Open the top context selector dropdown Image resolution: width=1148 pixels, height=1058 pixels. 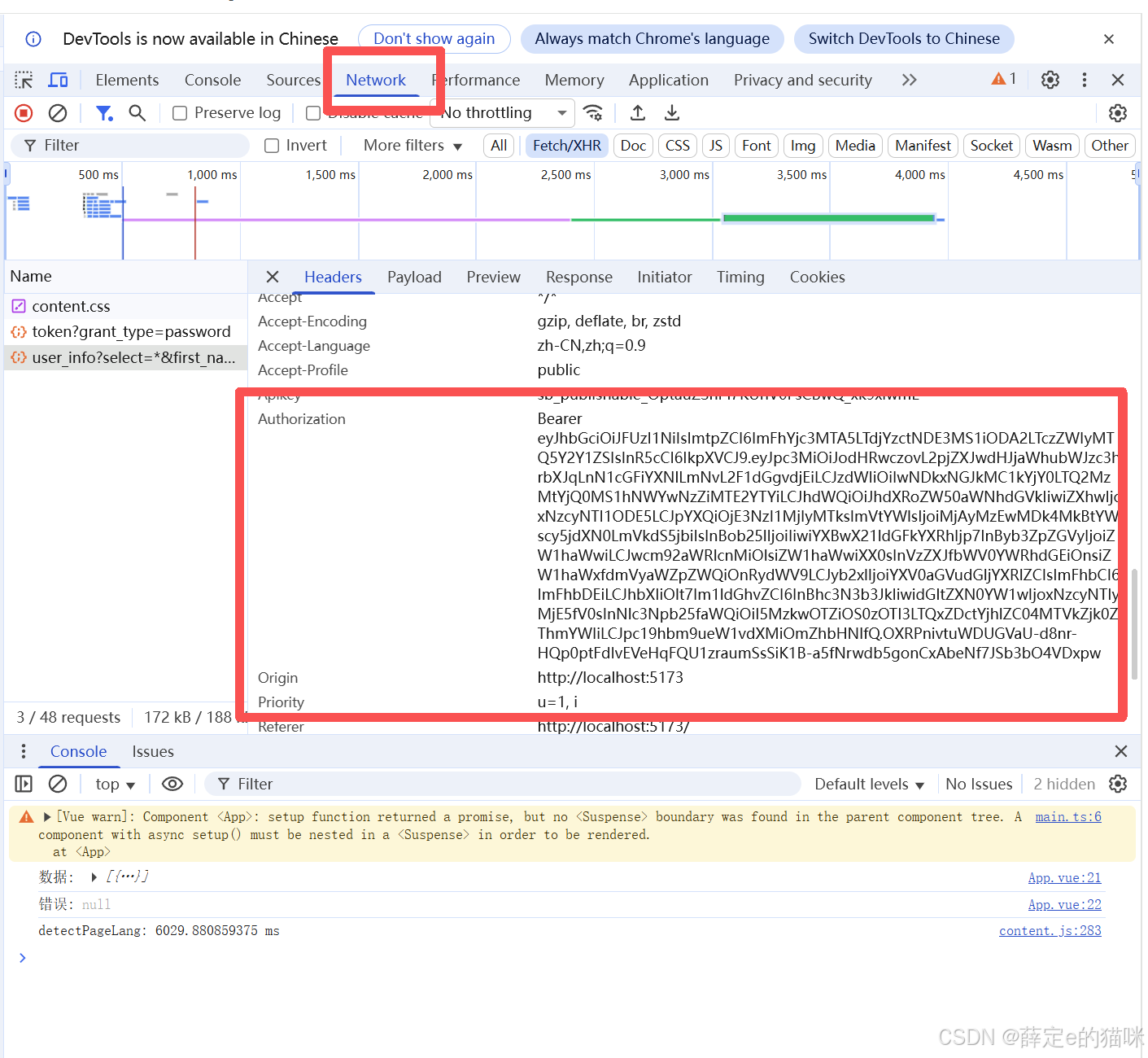(x=115, y=784)
